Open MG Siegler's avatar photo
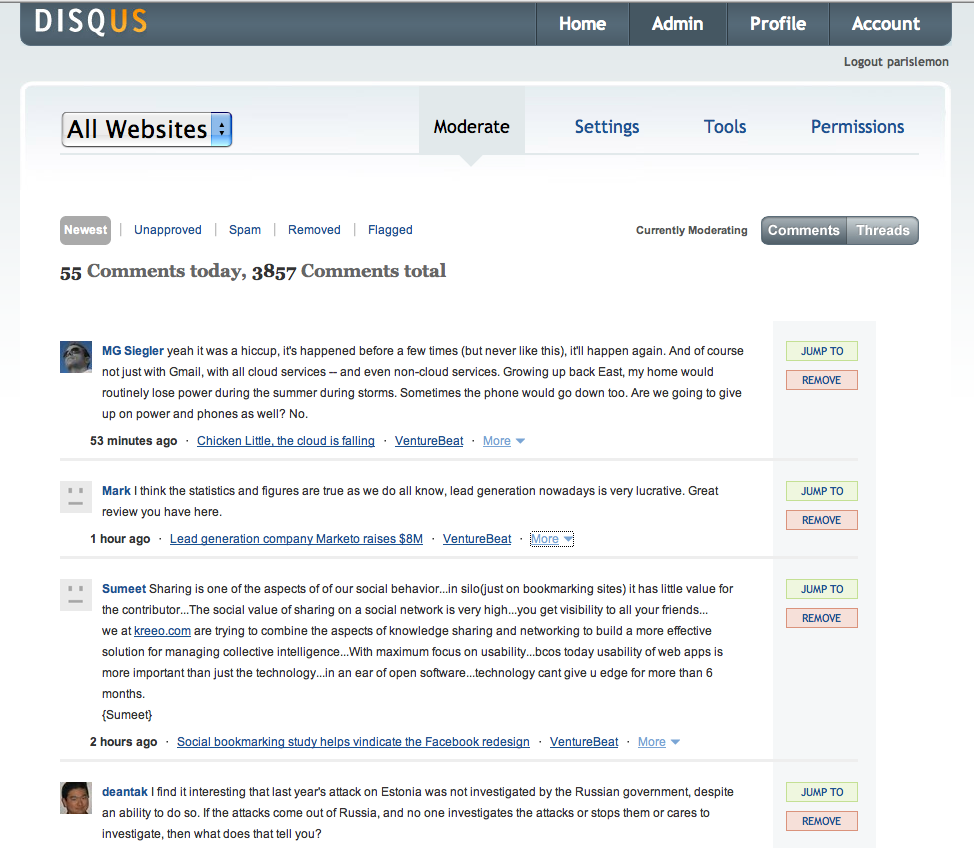974x848 pixels. point(76,357)
